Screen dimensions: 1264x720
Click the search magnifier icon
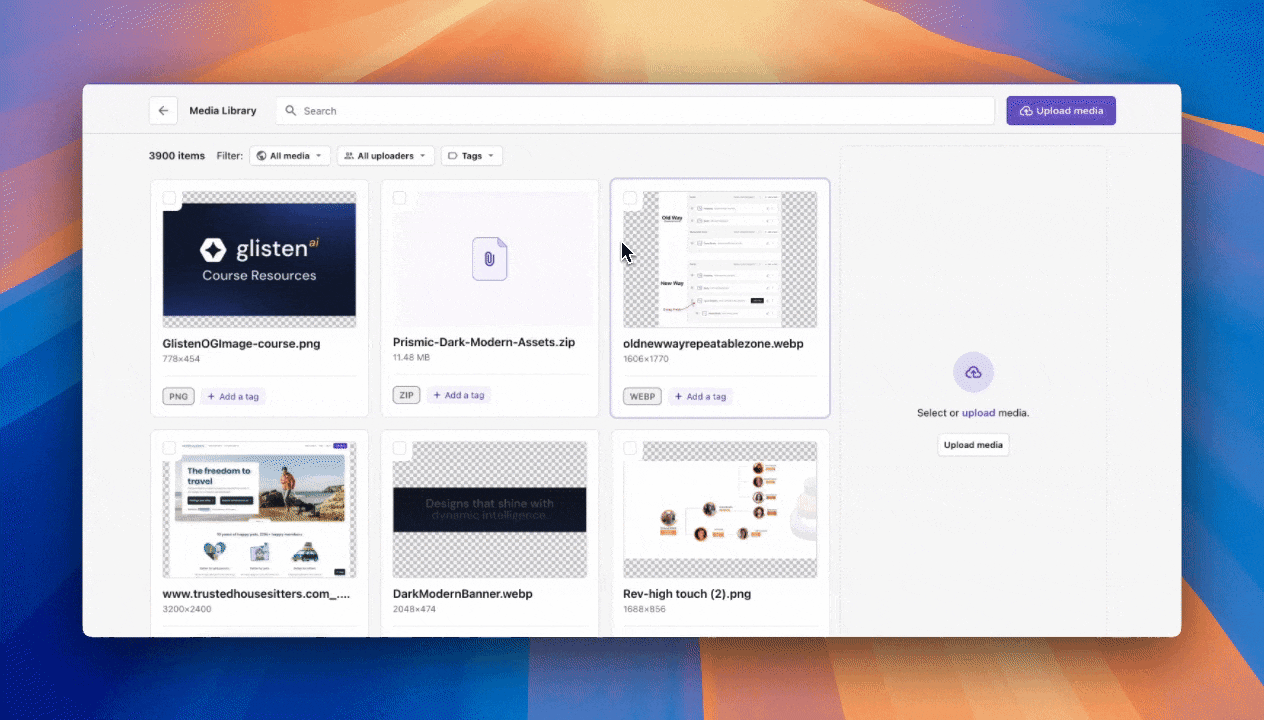click(290, 110)
